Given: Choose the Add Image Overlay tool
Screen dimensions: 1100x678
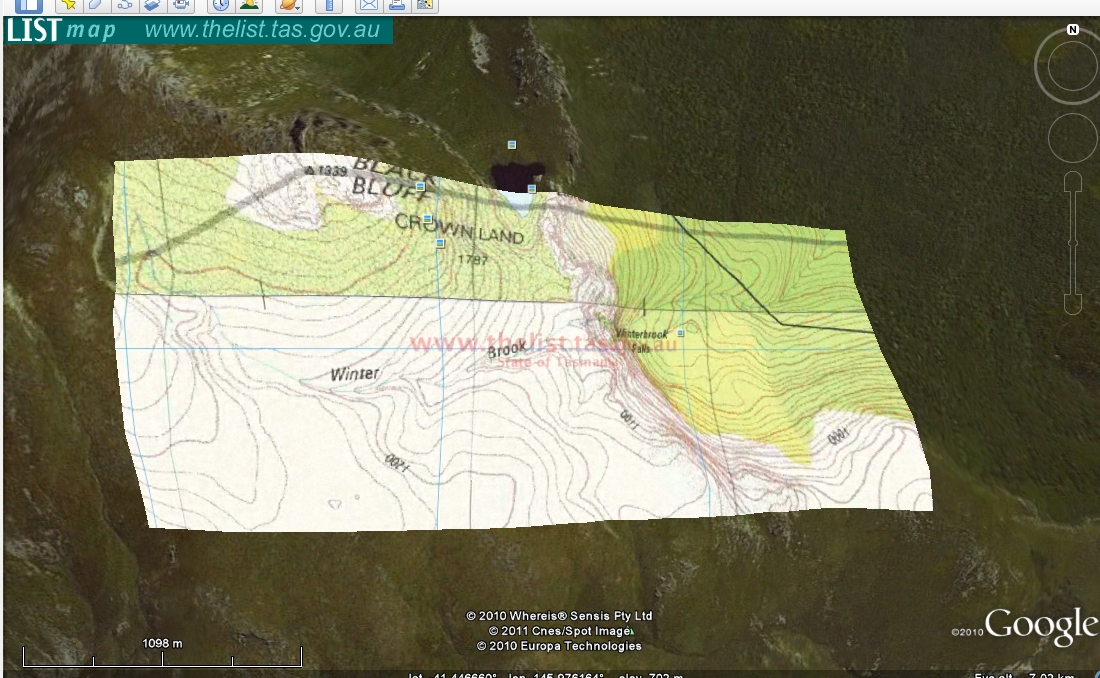Looking at the screenshot, I should 152,6.
